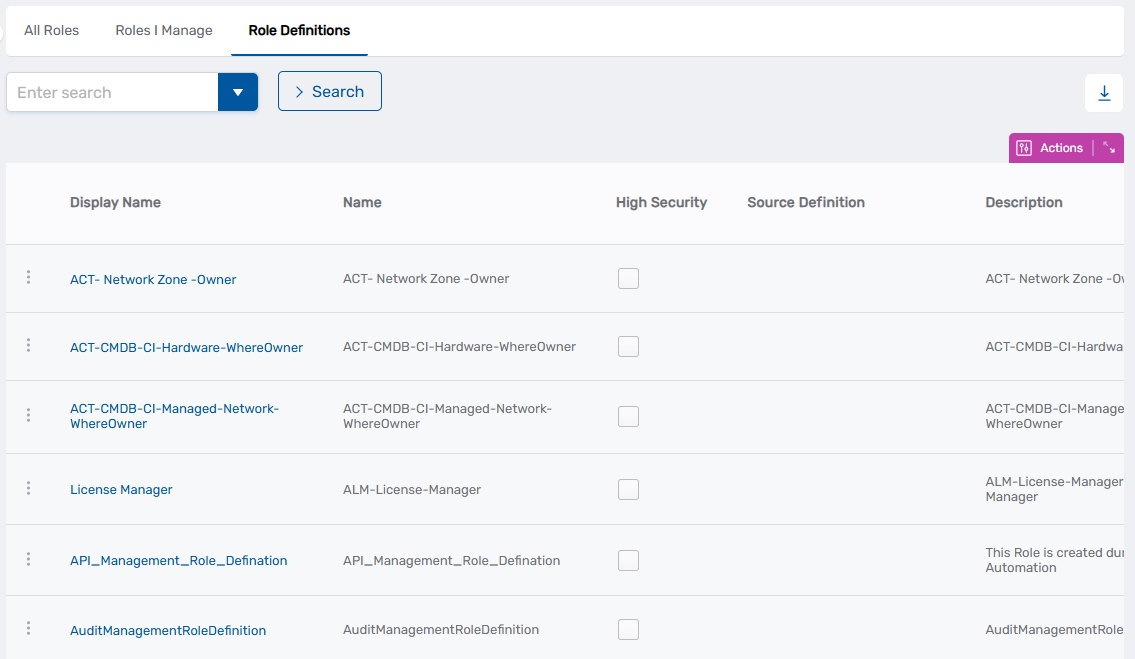Open the License Manager role definition
The height and width of the screenshot is (659, 1135).
coord(121,489)
